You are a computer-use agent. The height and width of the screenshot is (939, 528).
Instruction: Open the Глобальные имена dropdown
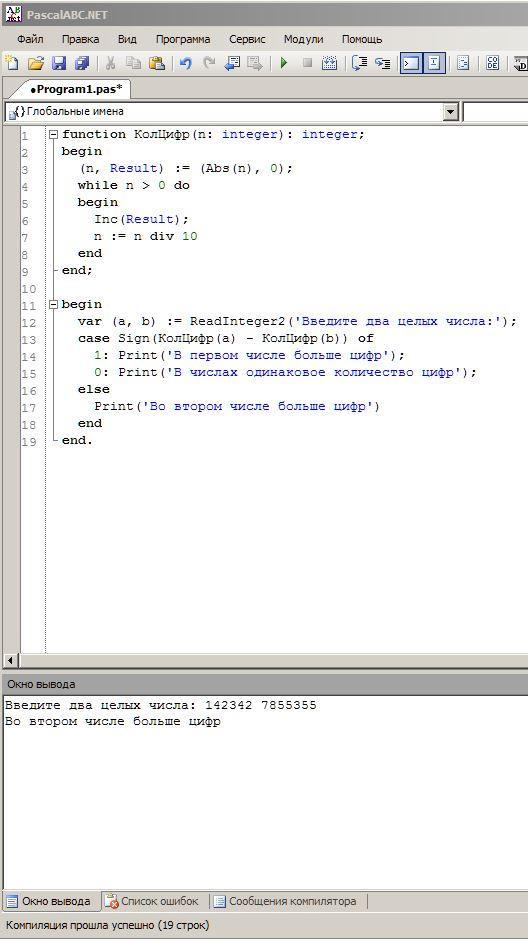pyautogui.click(x=451, y=111)
